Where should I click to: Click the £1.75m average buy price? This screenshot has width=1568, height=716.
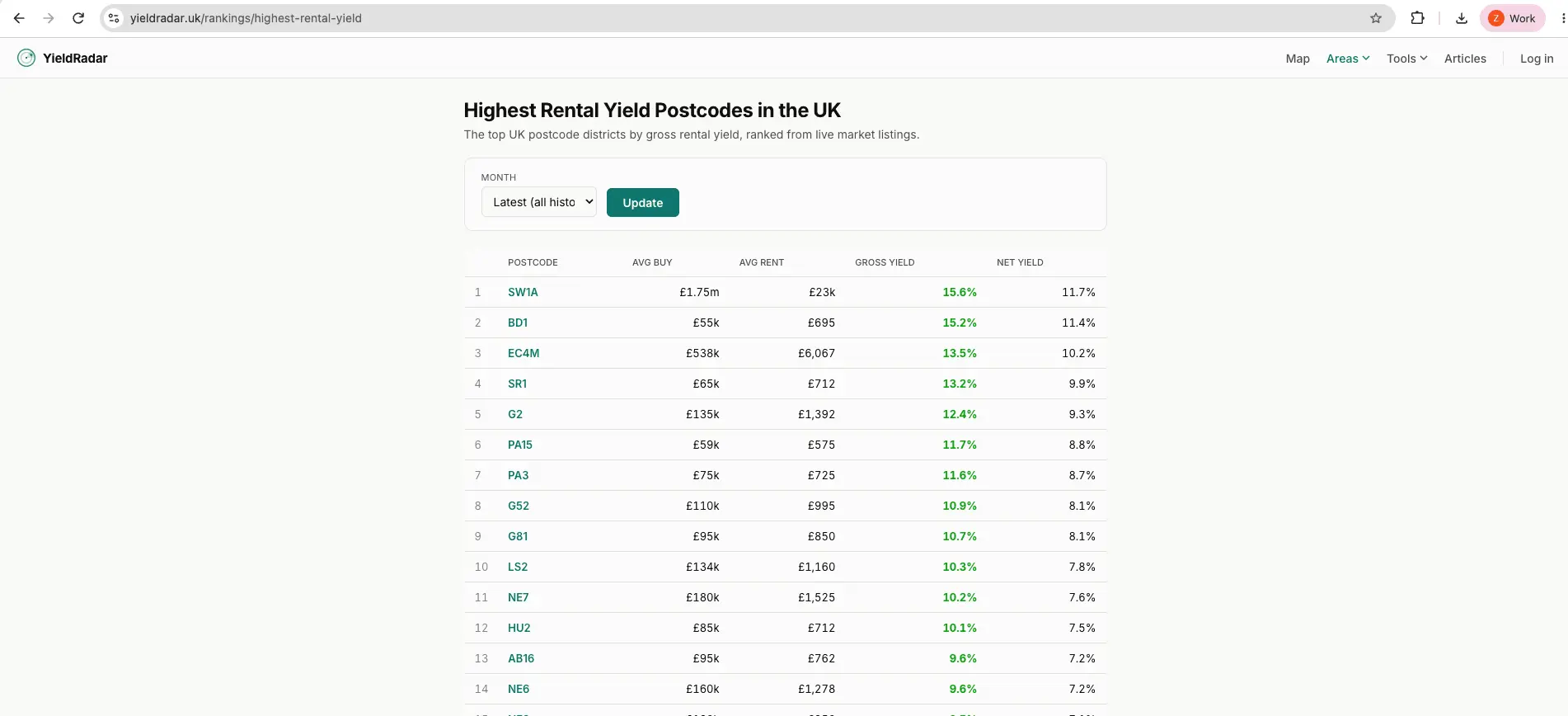coord(699,292)
